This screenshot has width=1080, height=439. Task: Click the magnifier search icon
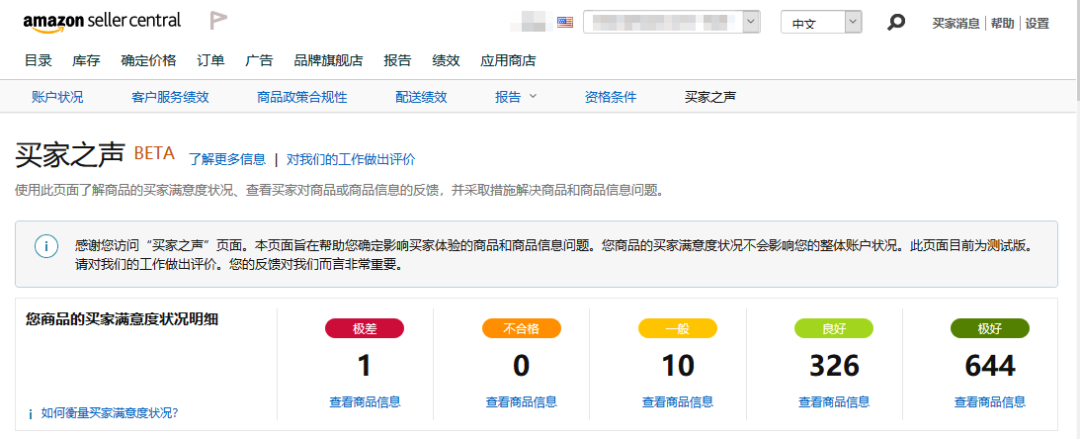click(896, 22)
